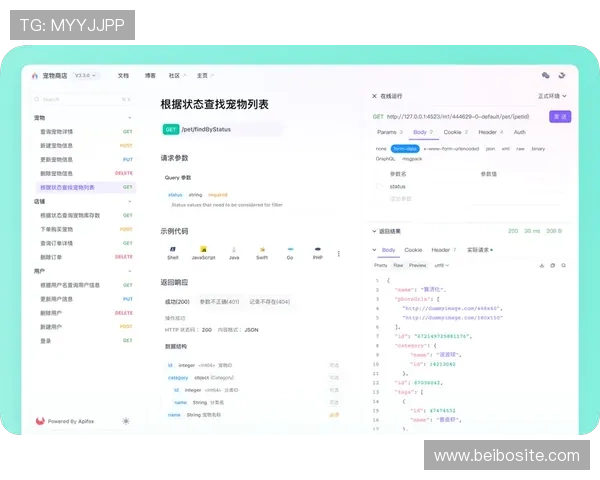Image resolution: width=600 pixels, height=480 pixels.
Task: Select the form-data body type
Action: point(405,149)
